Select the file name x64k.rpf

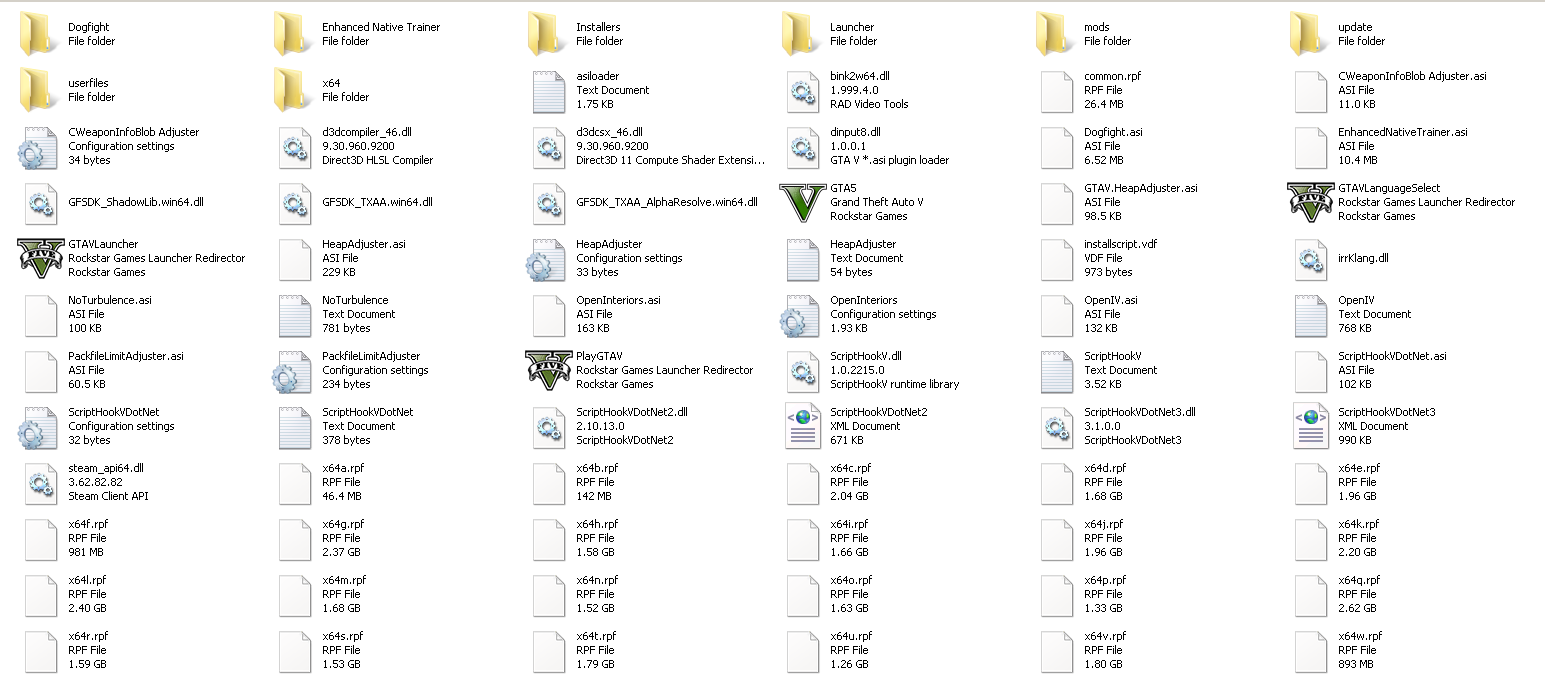(1359, 524)
